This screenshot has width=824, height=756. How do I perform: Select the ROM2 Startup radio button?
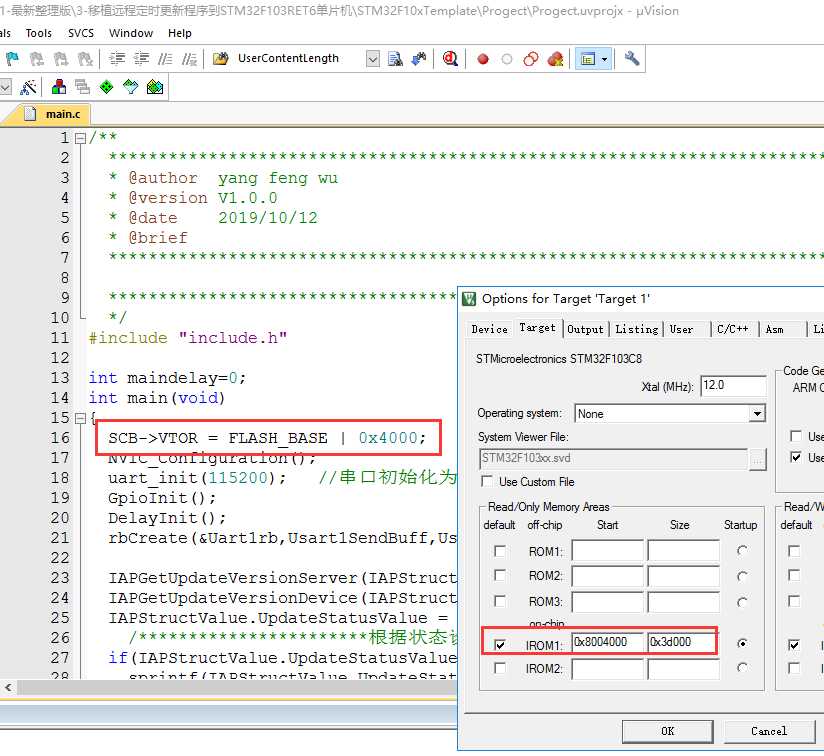tap(742, 576)
